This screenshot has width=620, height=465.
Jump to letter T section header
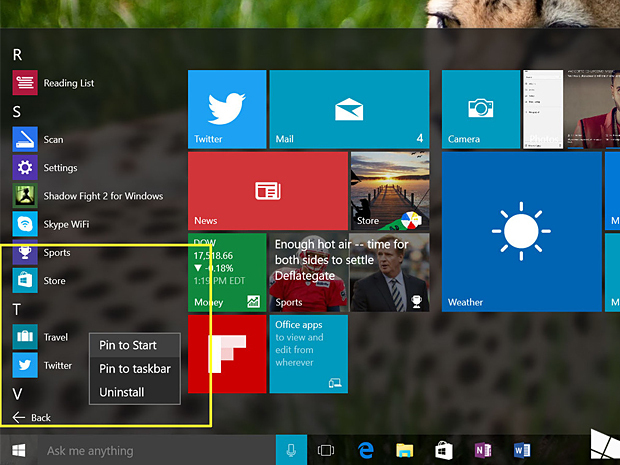coord(17,309)
